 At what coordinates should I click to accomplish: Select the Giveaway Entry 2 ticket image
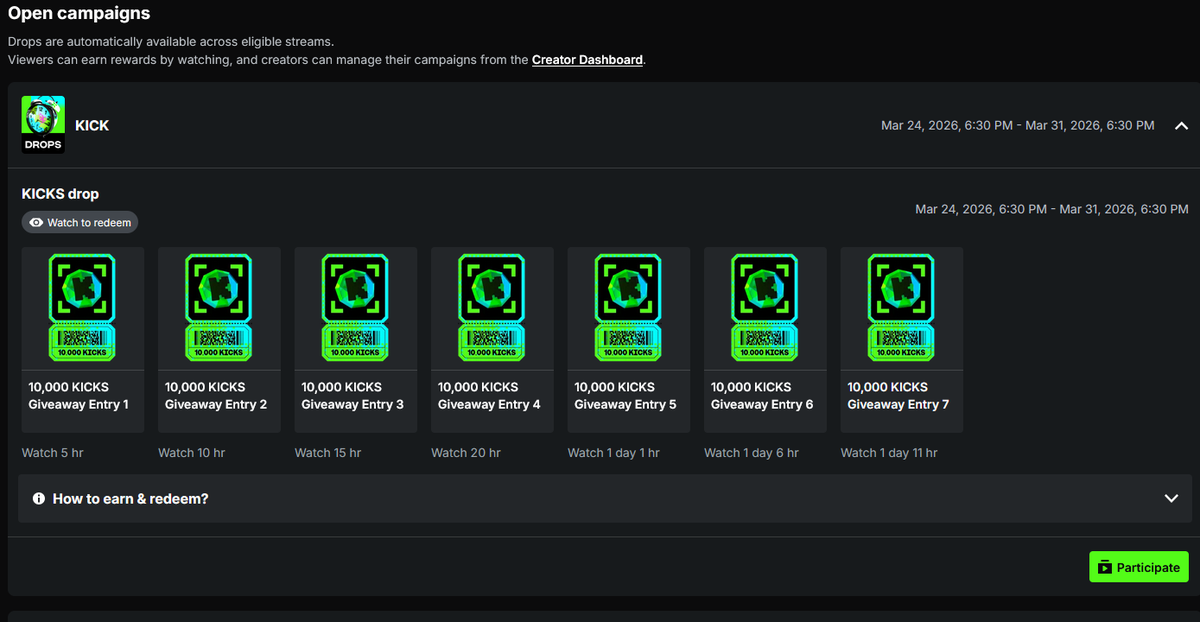pyautogui.click(x=219, y=307)
